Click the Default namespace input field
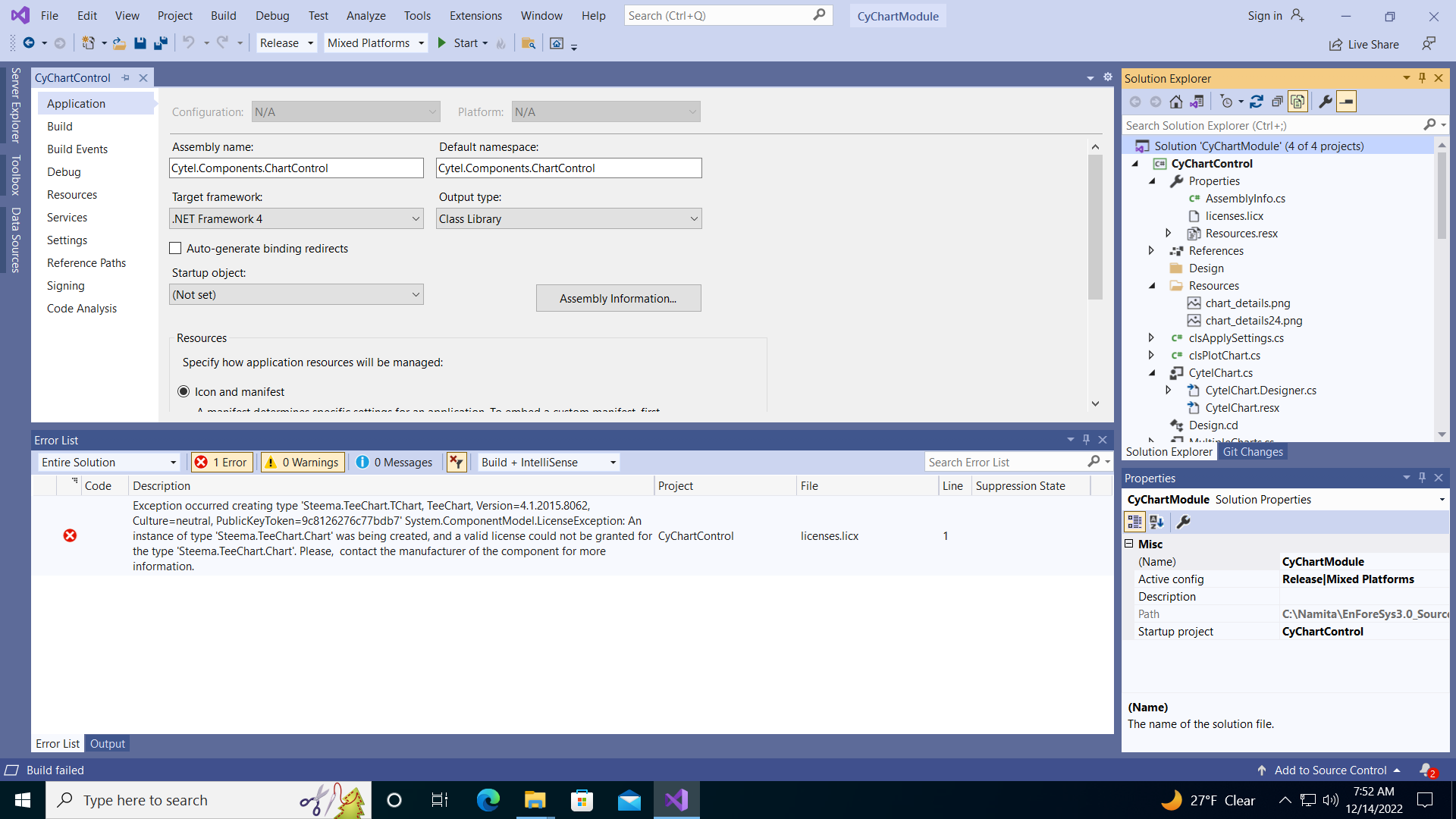This screenshot has height=819, width=1456. pyautogui.click(x=569, y=168)
